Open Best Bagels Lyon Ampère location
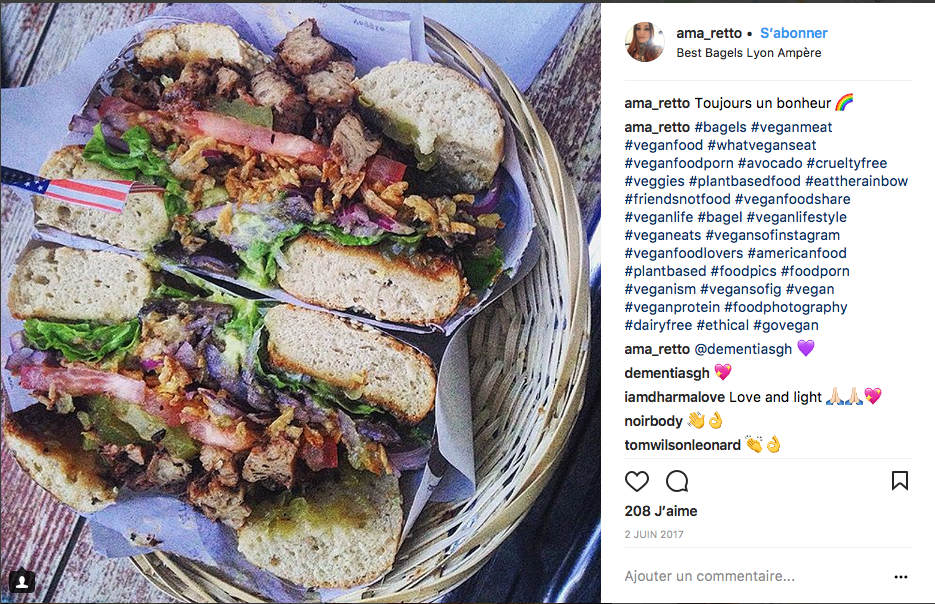The height and width of the screenshot is (604, 935). coord(748,53)
